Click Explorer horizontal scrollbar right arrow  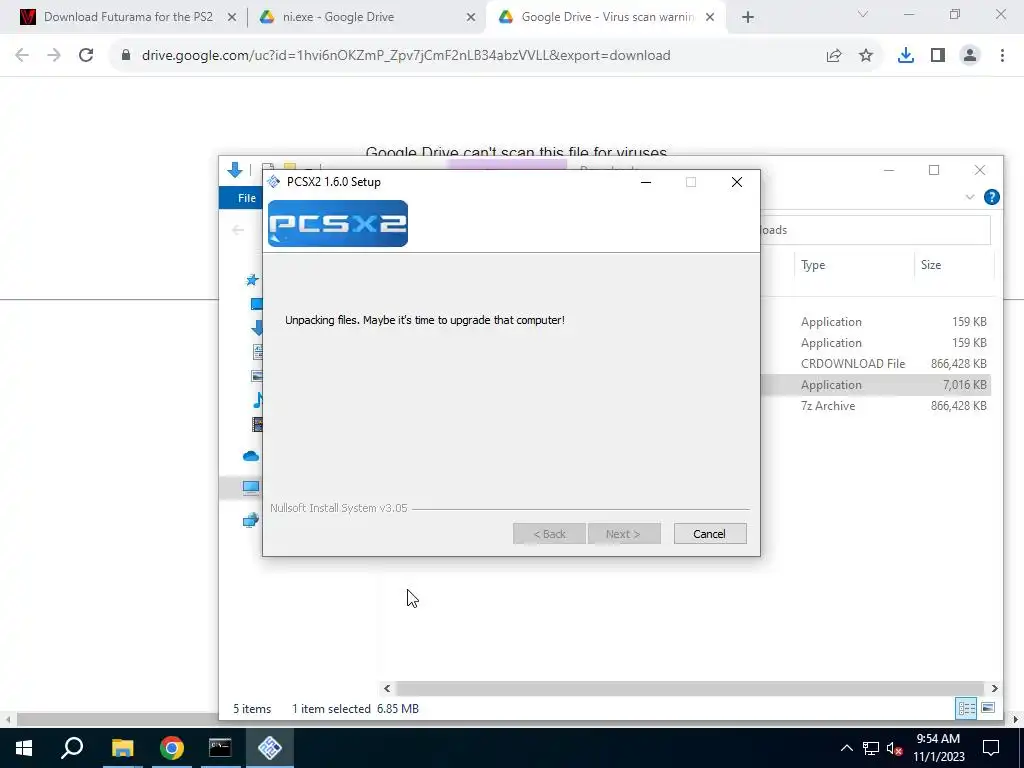[x=995, y=688]
